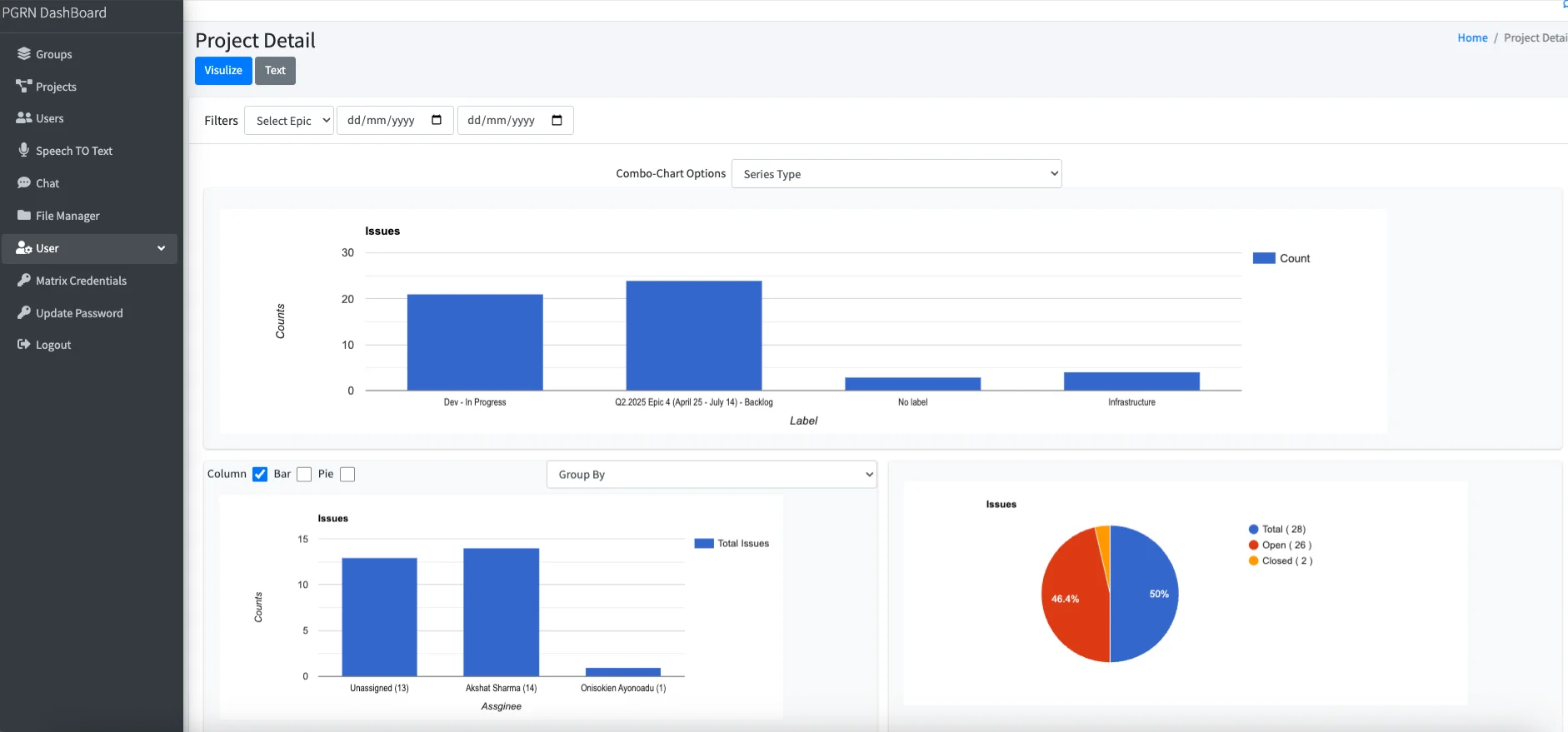Expand the Group By dropdown

click(x=712, y=475)
